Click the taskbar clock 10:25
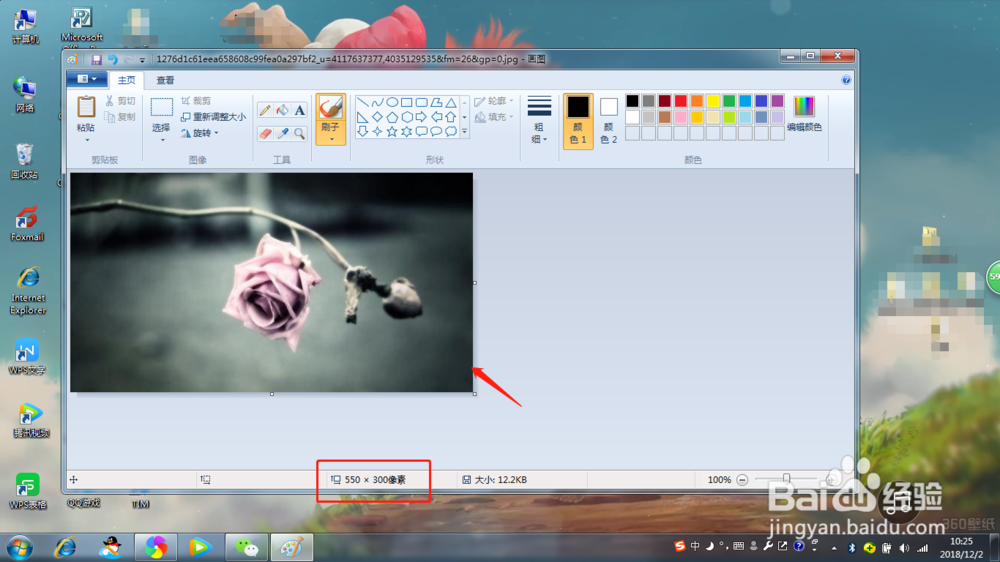This screenshot has height=562, width=1000. [x=961, y=541]
